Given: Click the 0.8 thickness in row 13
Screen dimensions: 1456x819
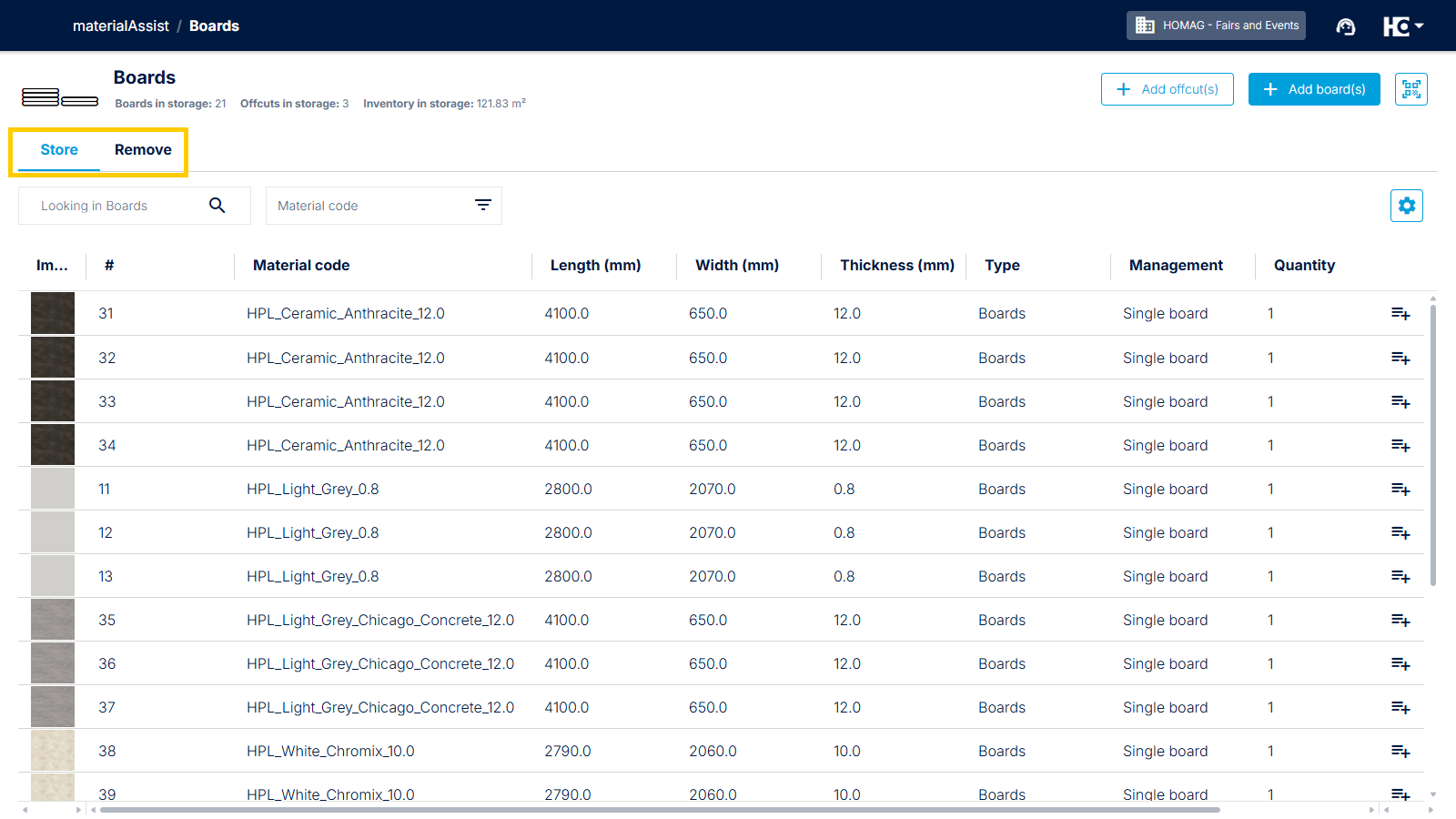Looking at the screenshot, I should pos(844,577).
